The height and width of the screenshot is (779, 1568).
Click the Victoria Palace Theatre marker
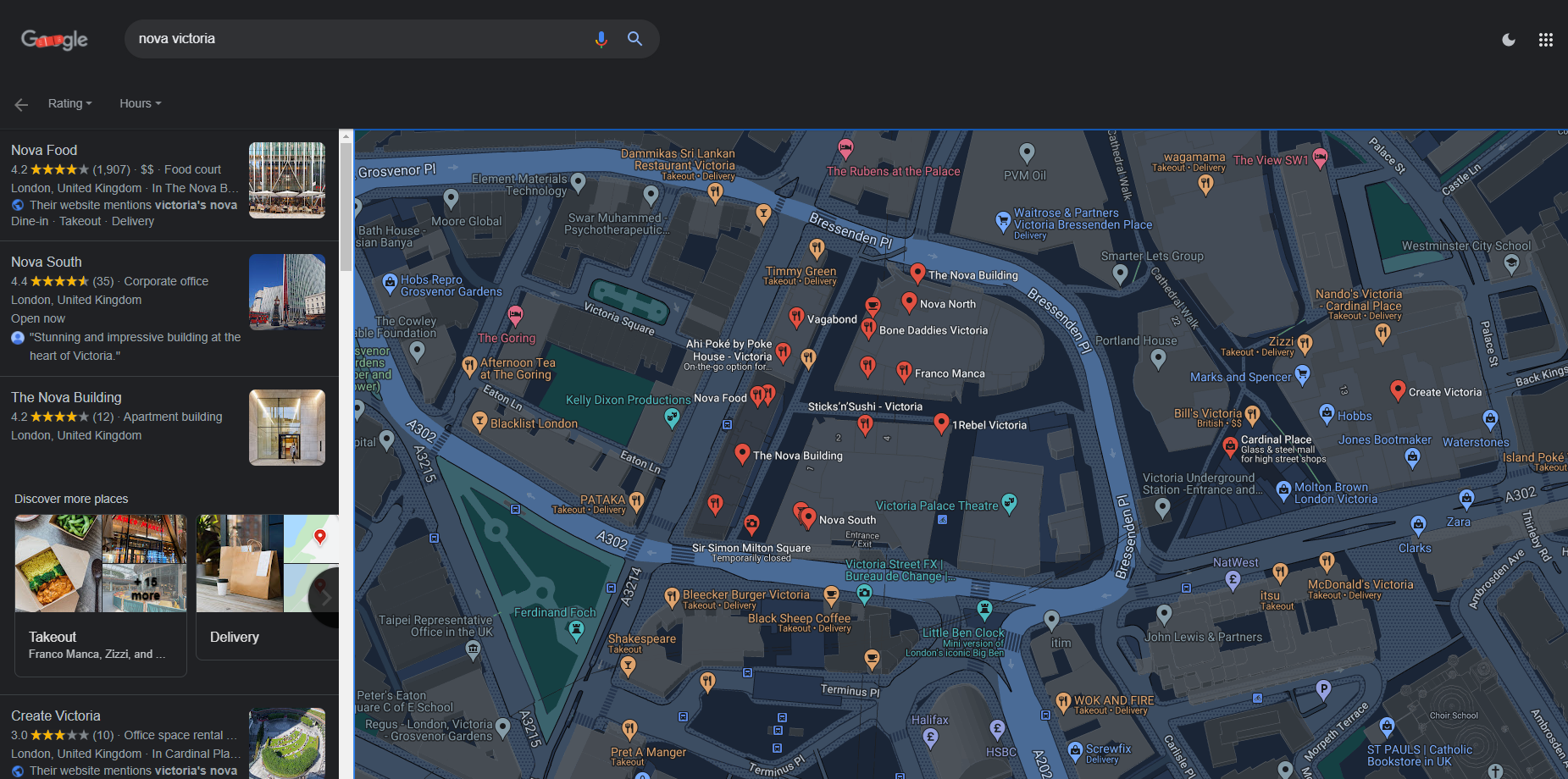click(1009, 503)
